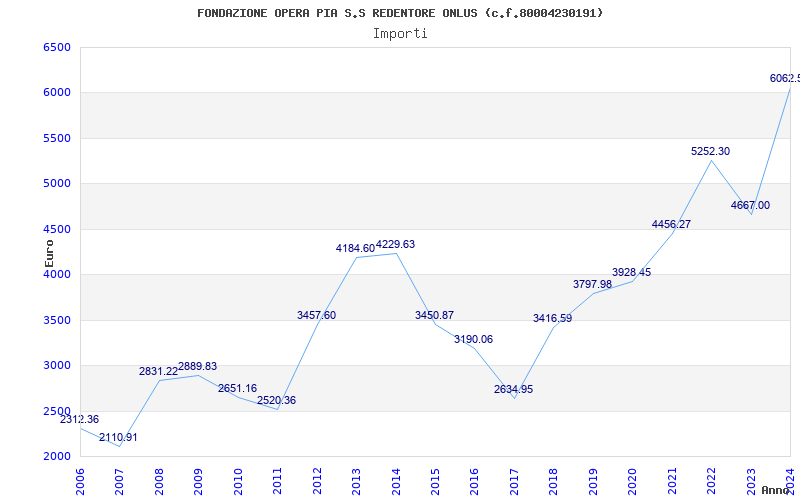Screen dimensions: 800x500
Task: Click the Euro axis label
Action: pos(49,254)
